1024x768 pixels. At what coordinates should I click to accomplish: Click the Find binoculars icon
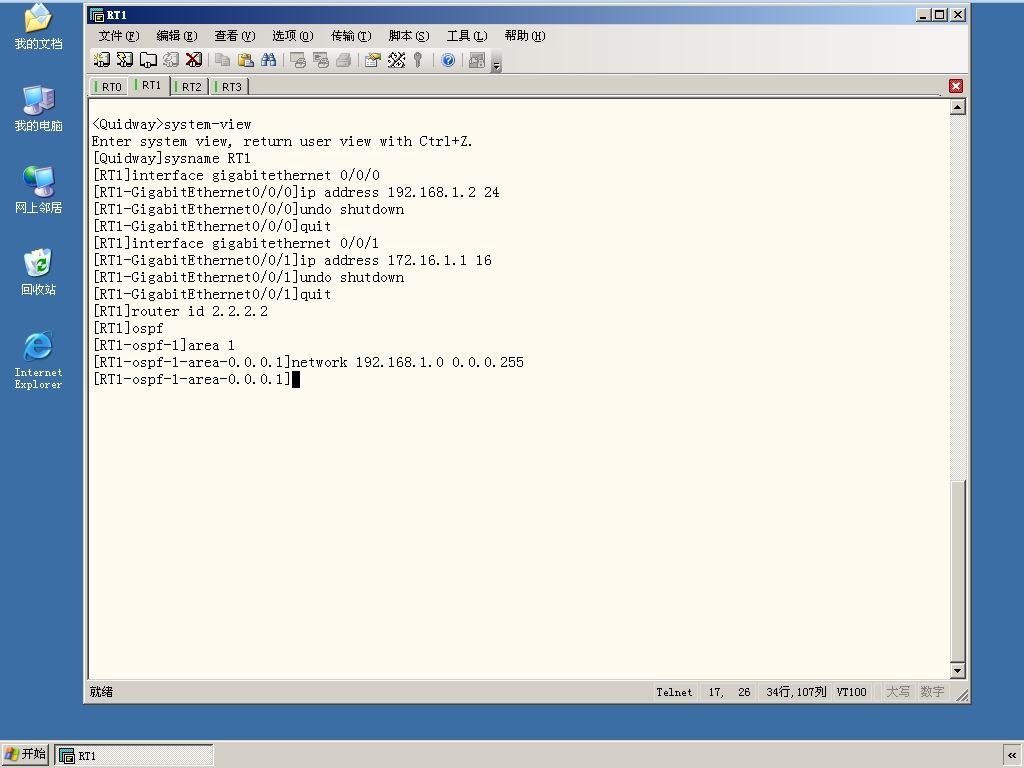click(x=268, y=60)
